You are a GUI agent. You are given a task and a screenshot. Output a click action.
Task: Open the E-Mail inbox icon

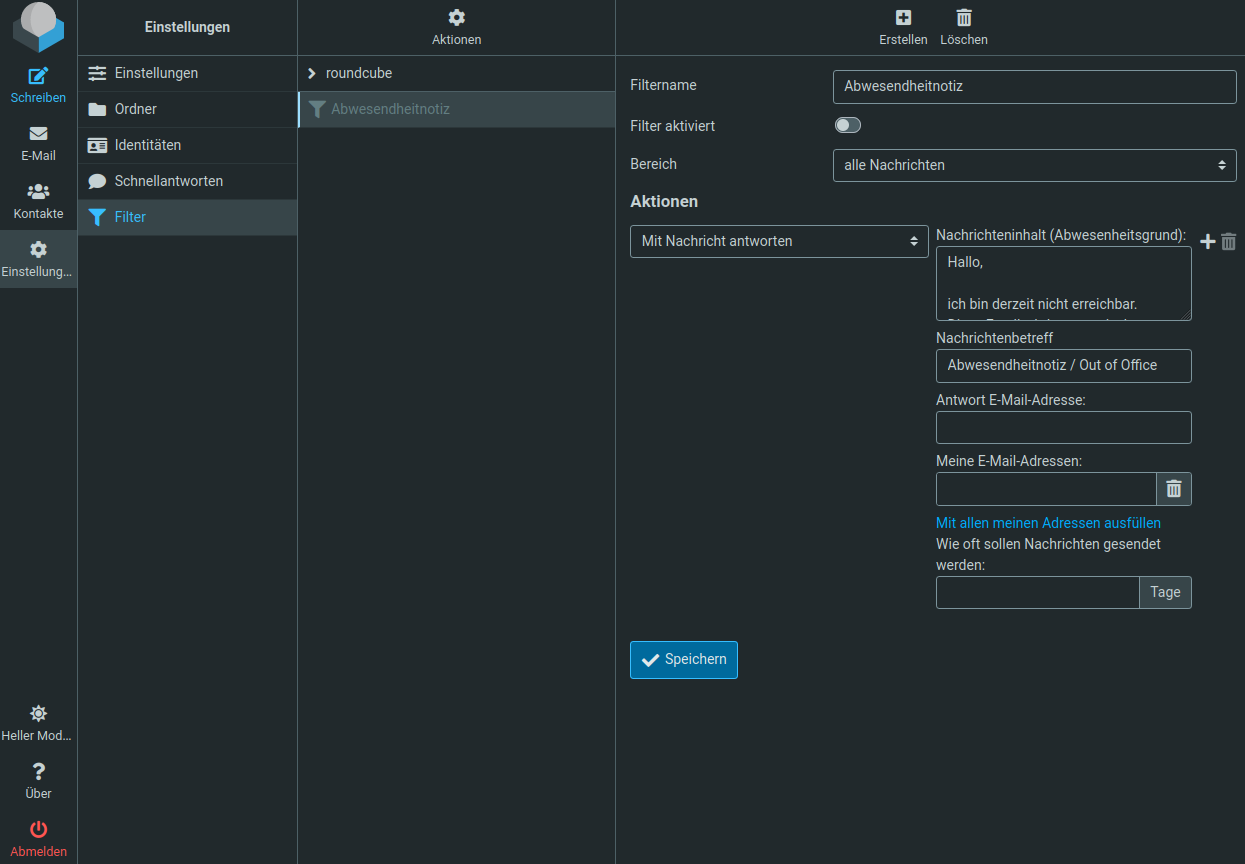38,134
